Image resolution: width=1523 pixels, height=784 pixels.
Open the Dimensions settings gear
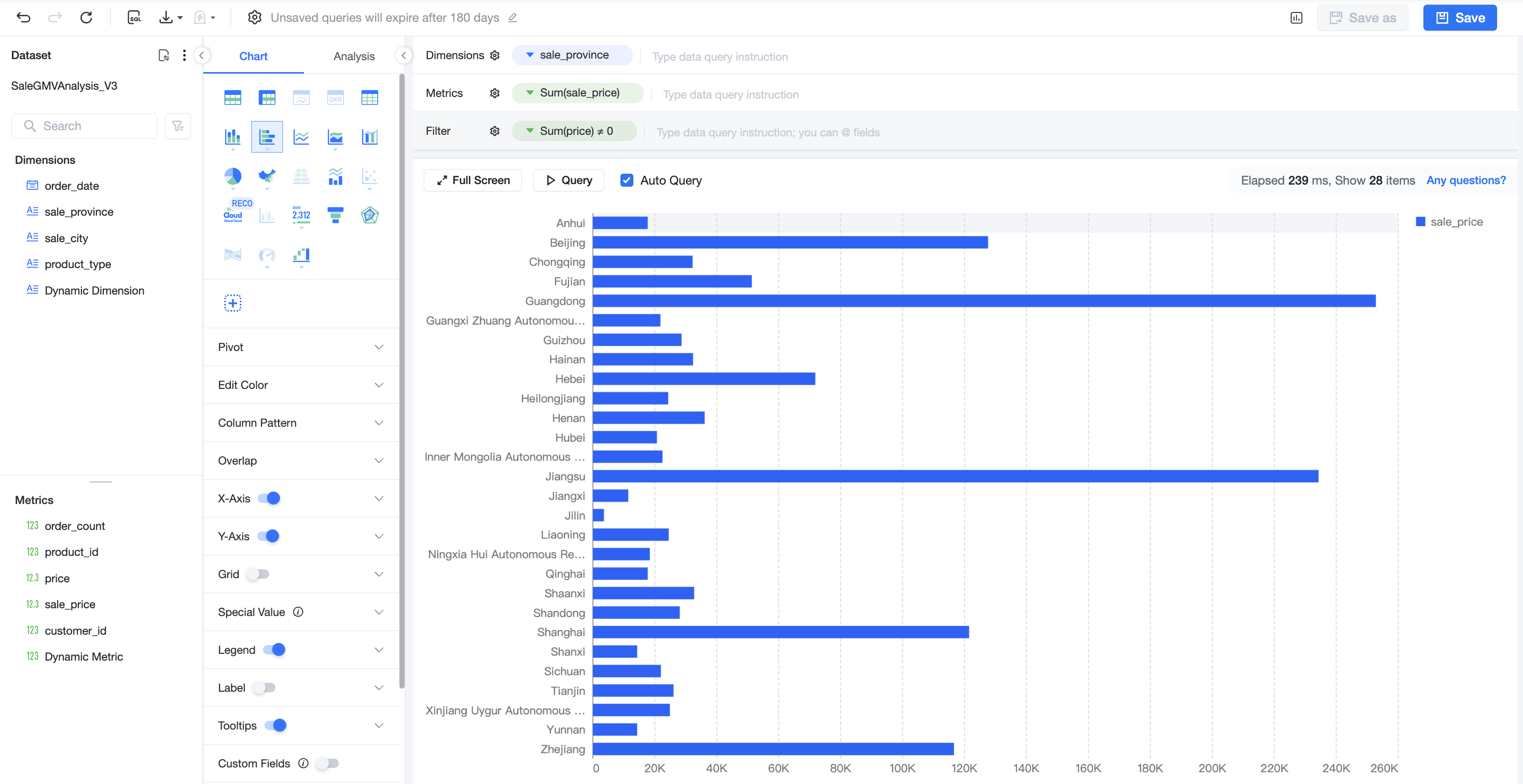tap(495, 55)
